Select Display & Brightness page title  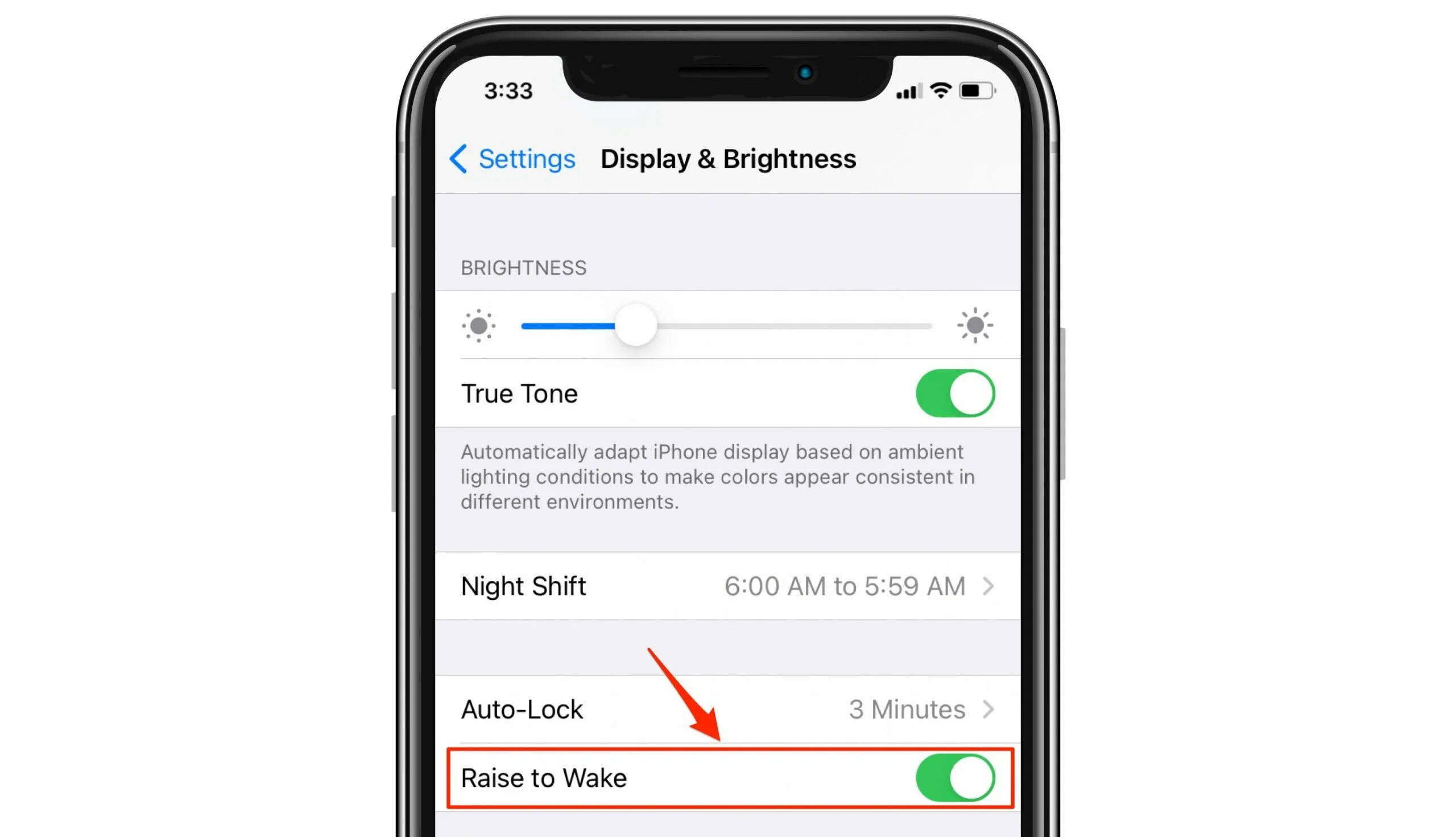click(x=728, y=159)
